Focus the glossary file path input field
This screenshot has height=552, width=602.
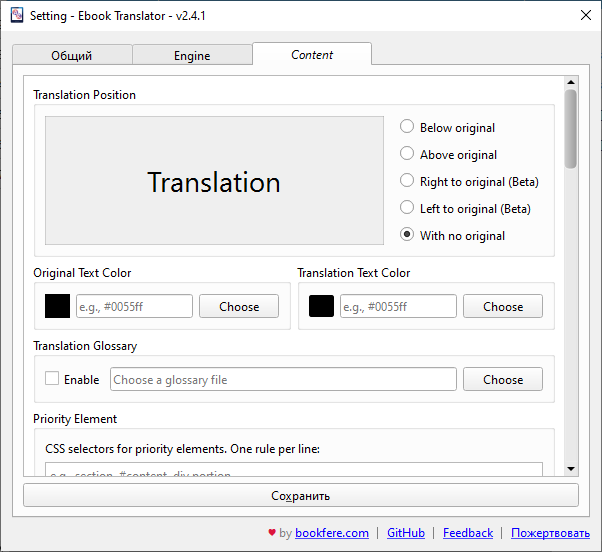pos(283,379)
